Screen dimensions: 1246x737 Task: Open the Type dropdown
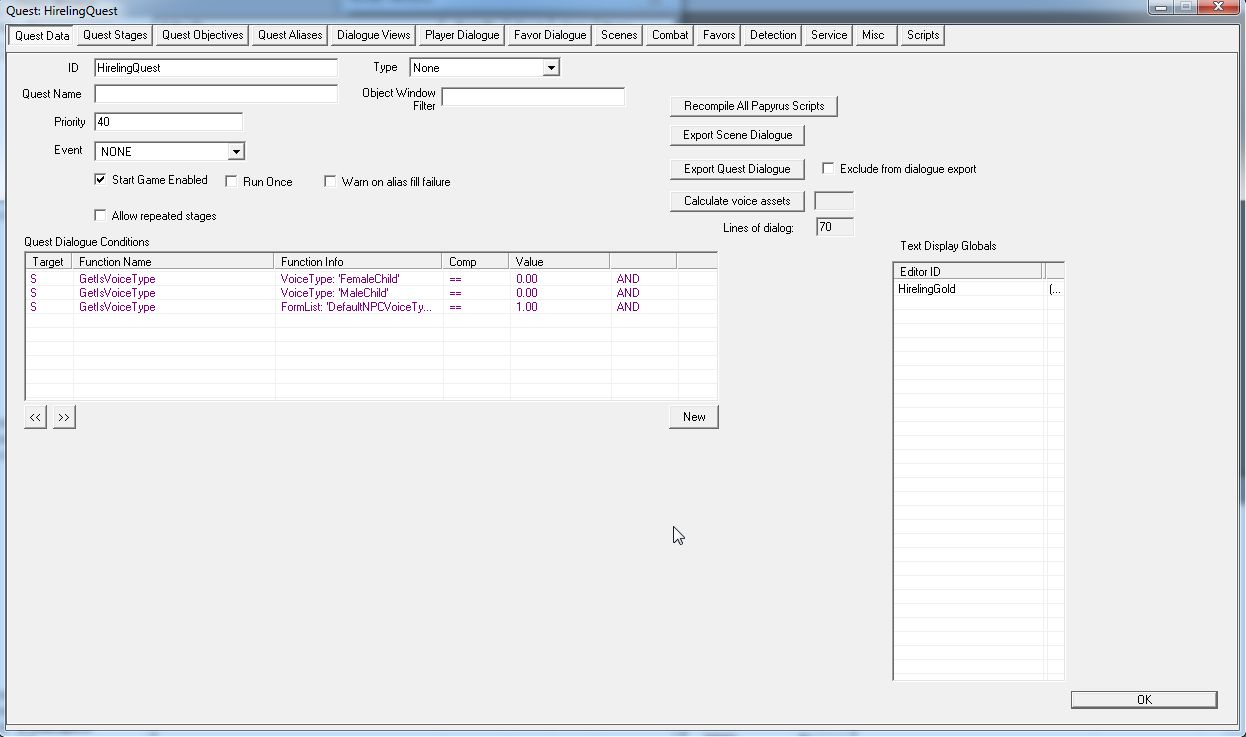[x=550, y=68]
